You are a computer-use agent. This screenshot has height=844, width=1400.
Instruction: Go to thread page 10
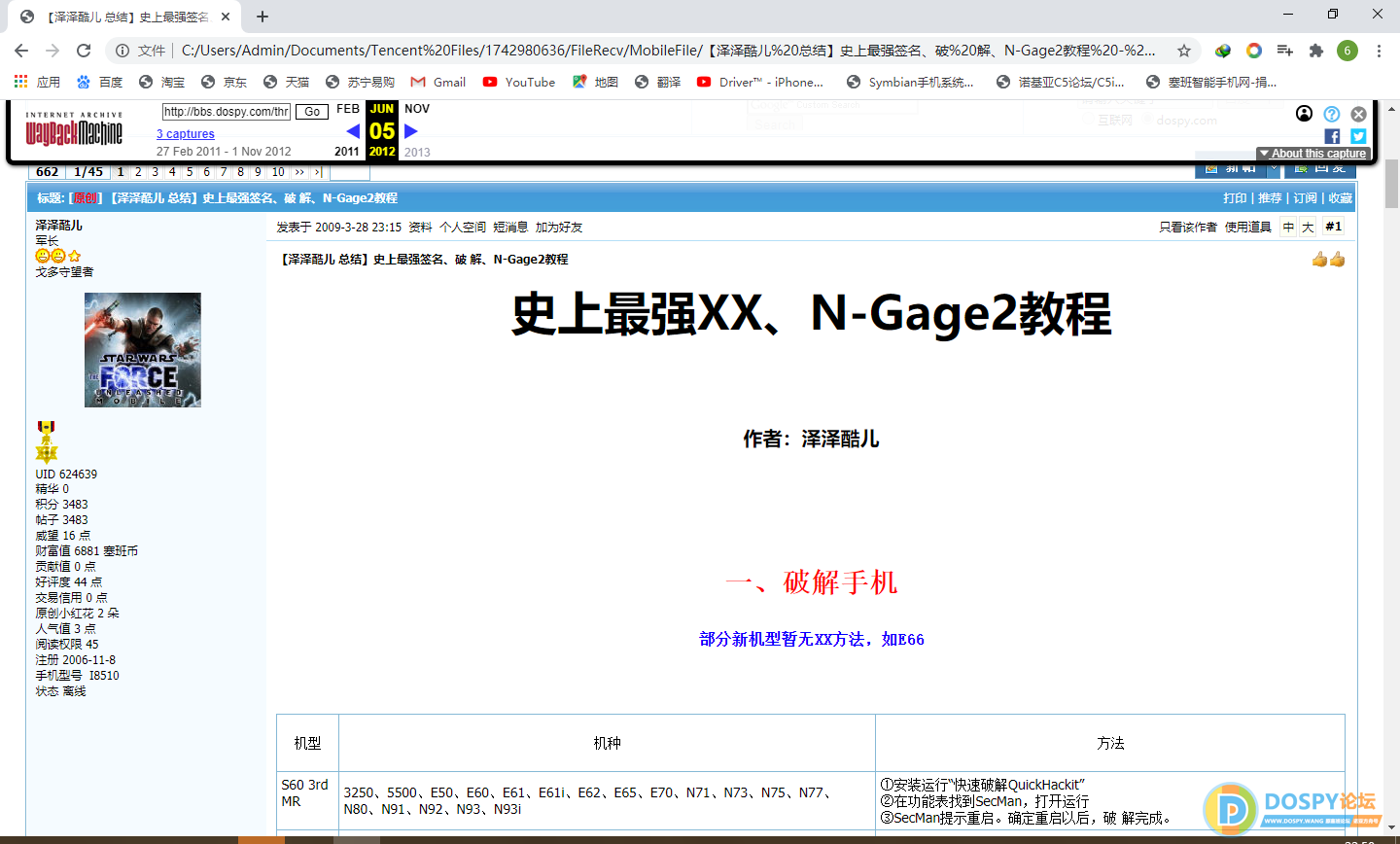[278, 172]
